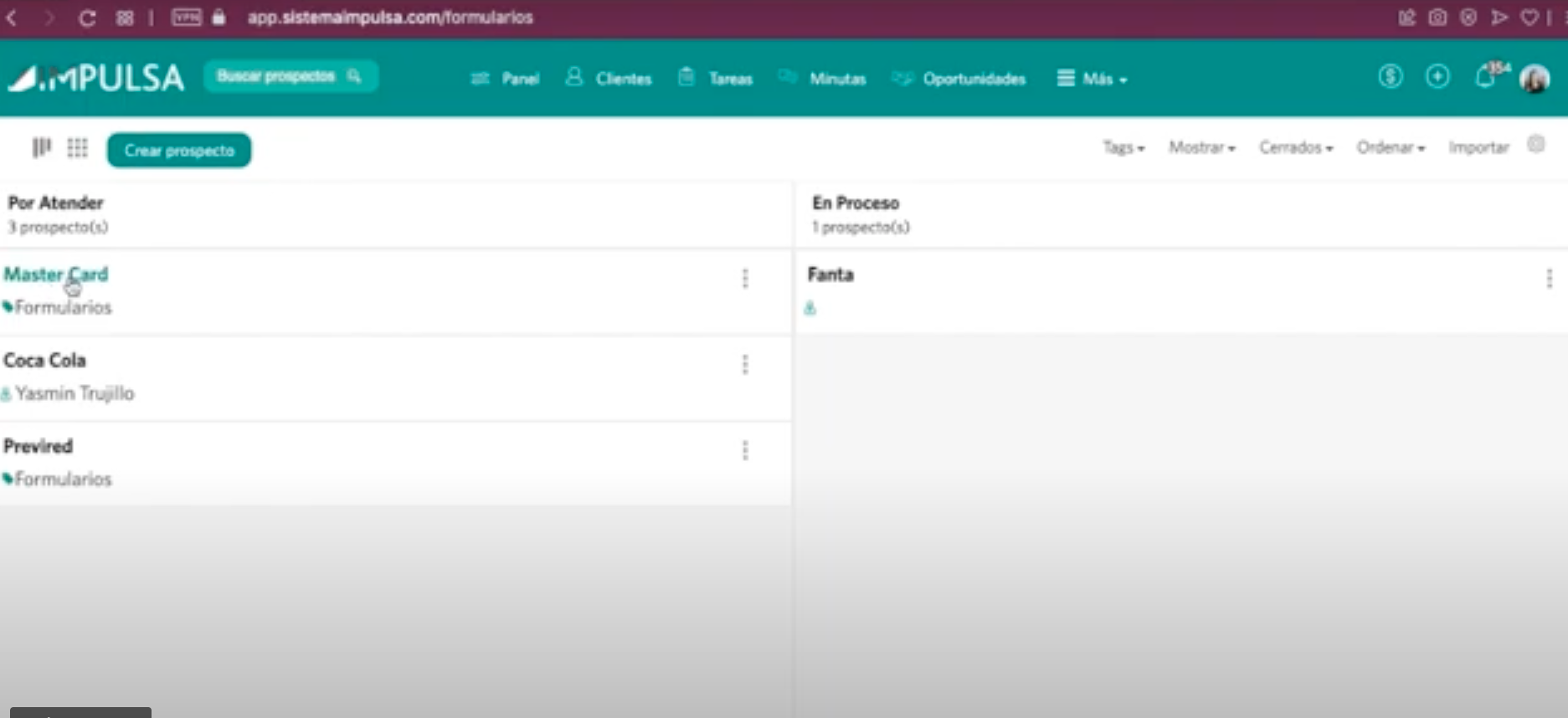The height and width of the screenshot is (718, 1568).
Task: Go to Clientes menu item
Action: point(609,79)
